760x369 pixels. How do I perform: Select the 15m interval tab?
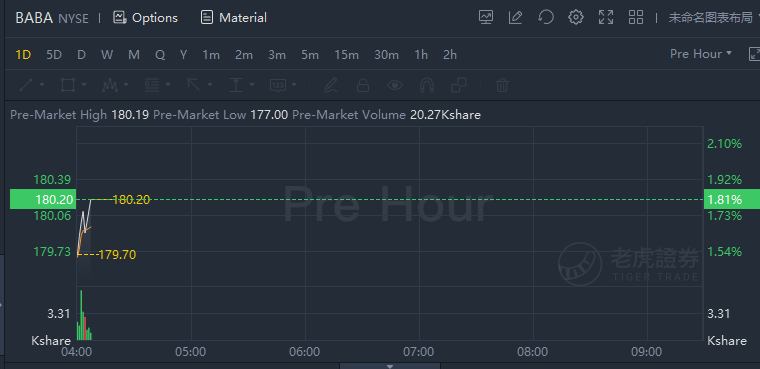click(346, 55)
